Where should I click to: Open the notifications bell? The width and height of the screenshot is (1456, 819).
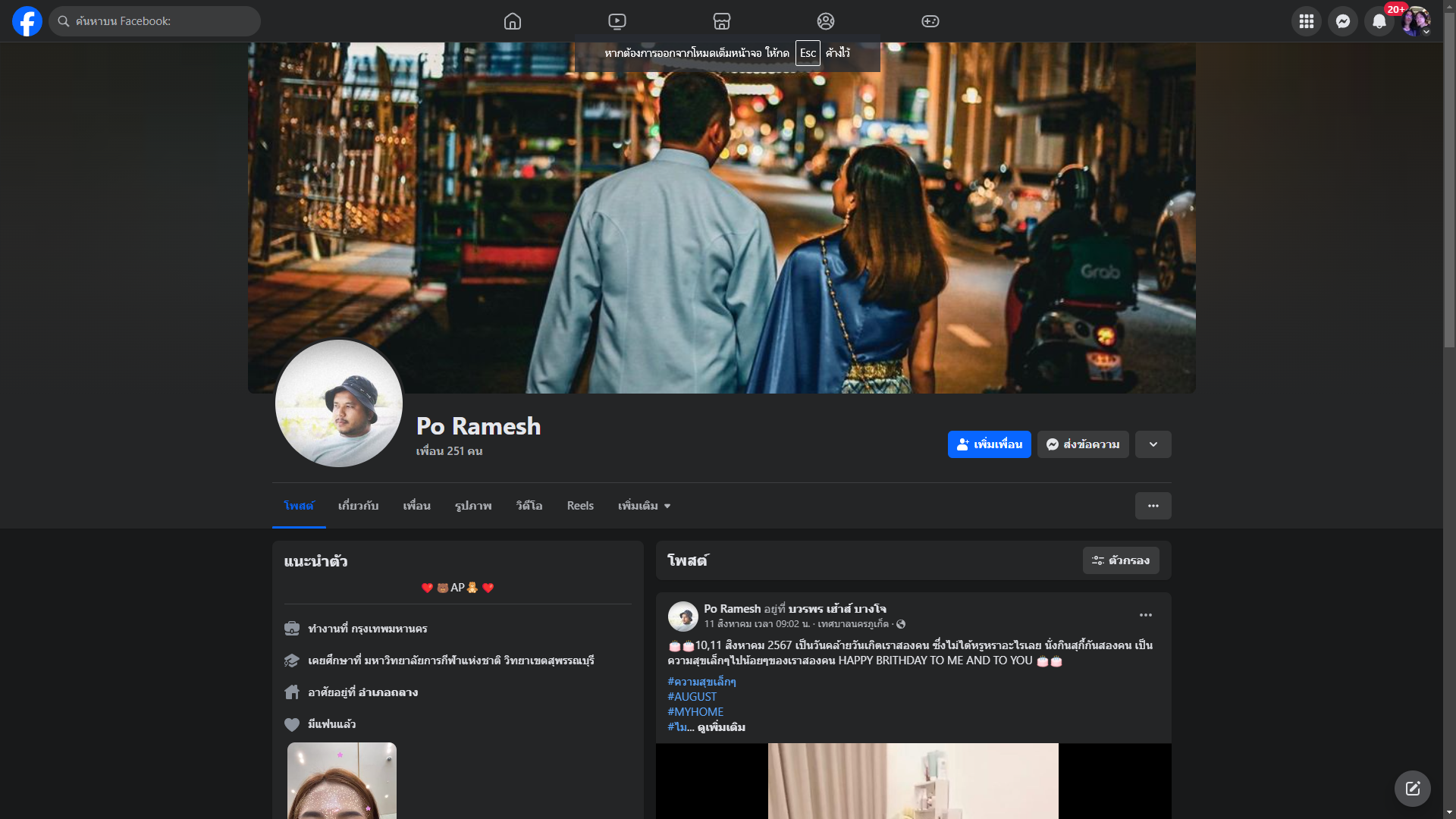pos(1379,21)
